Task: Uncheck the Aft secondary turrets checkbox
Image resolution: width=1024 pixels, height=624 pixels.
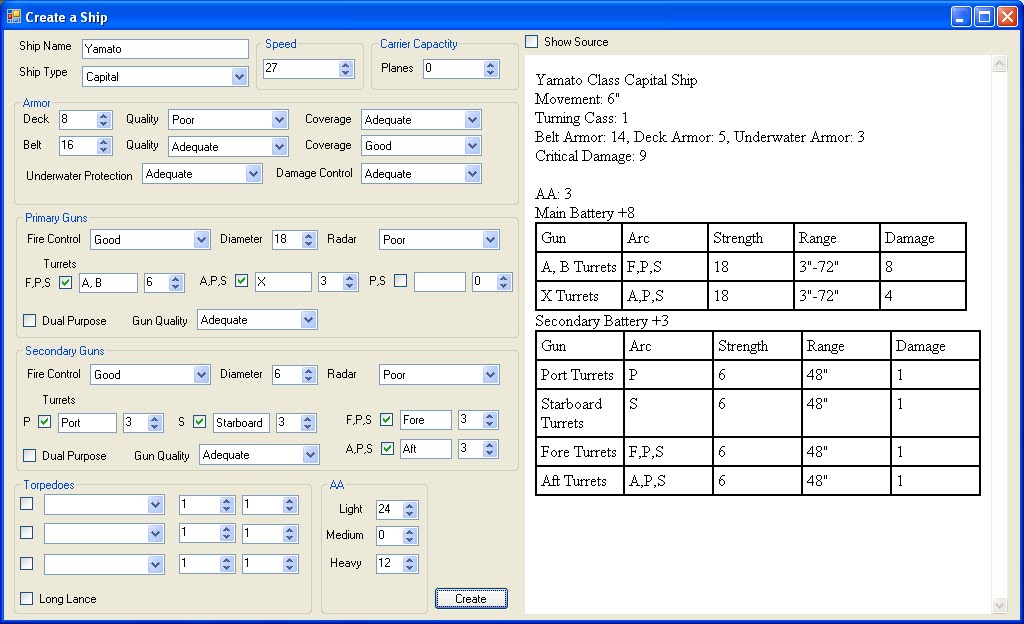Action: [x=387, y=448]
